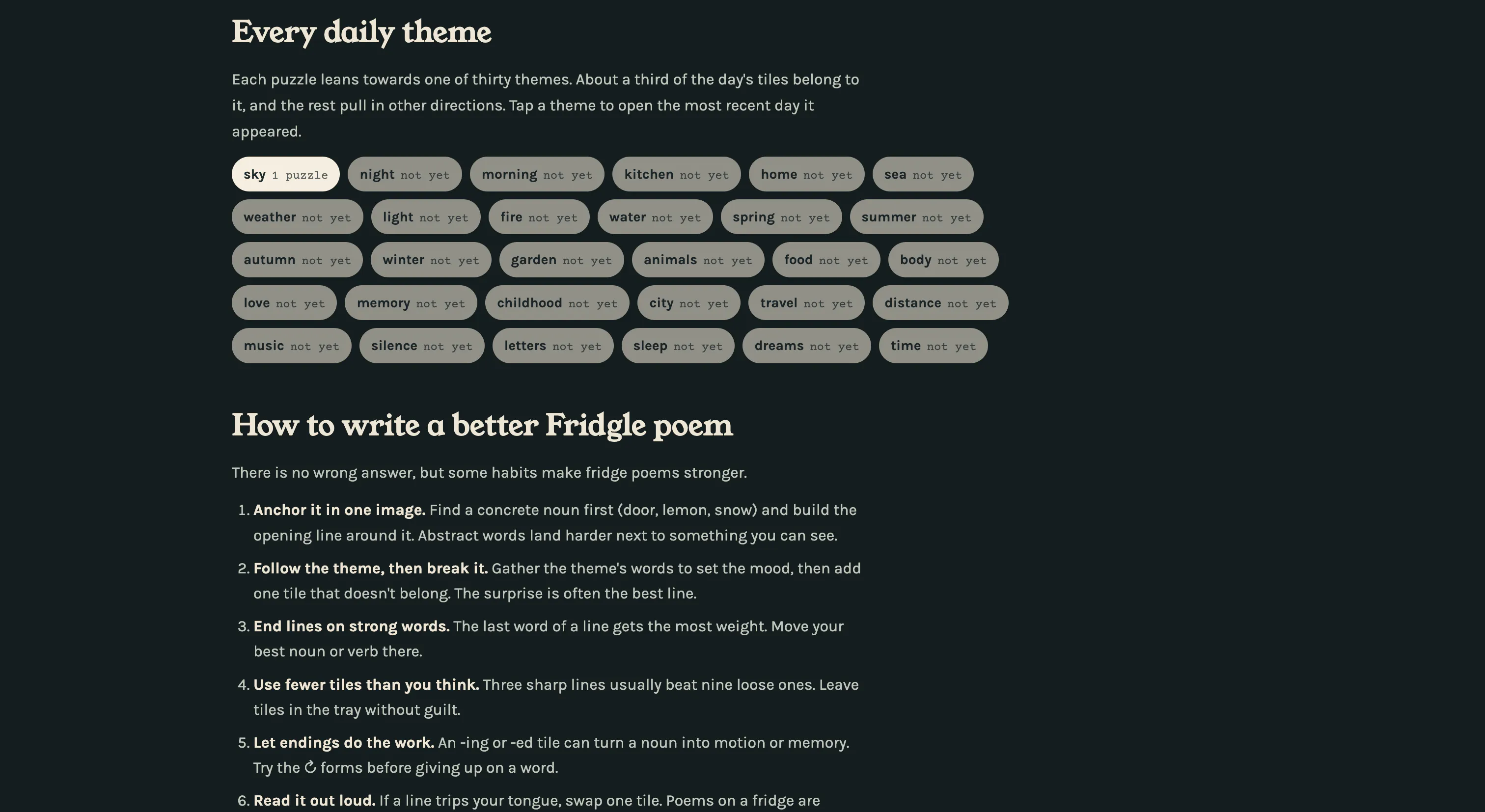This screenshot has height=812, width=1485.
Task: Select the childhood theme pill
Action: point(557,302)
